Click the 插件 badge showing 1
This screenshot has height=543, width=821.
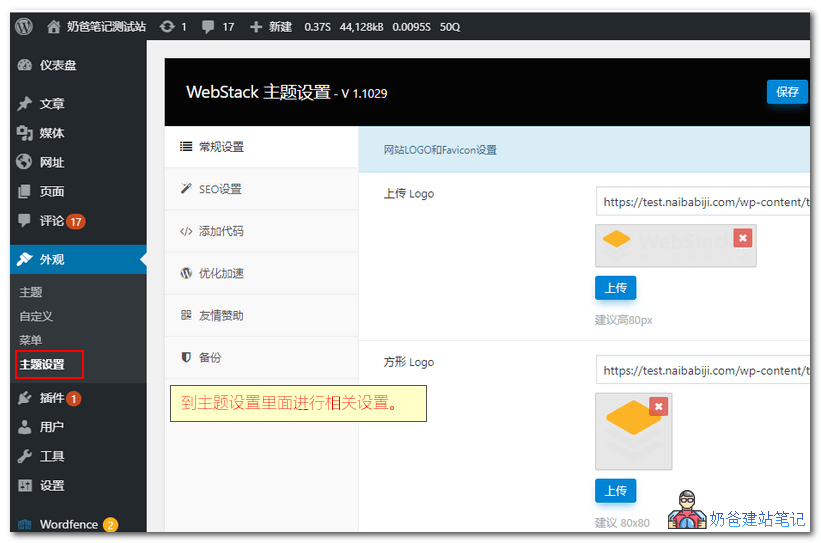coord(74,399)
